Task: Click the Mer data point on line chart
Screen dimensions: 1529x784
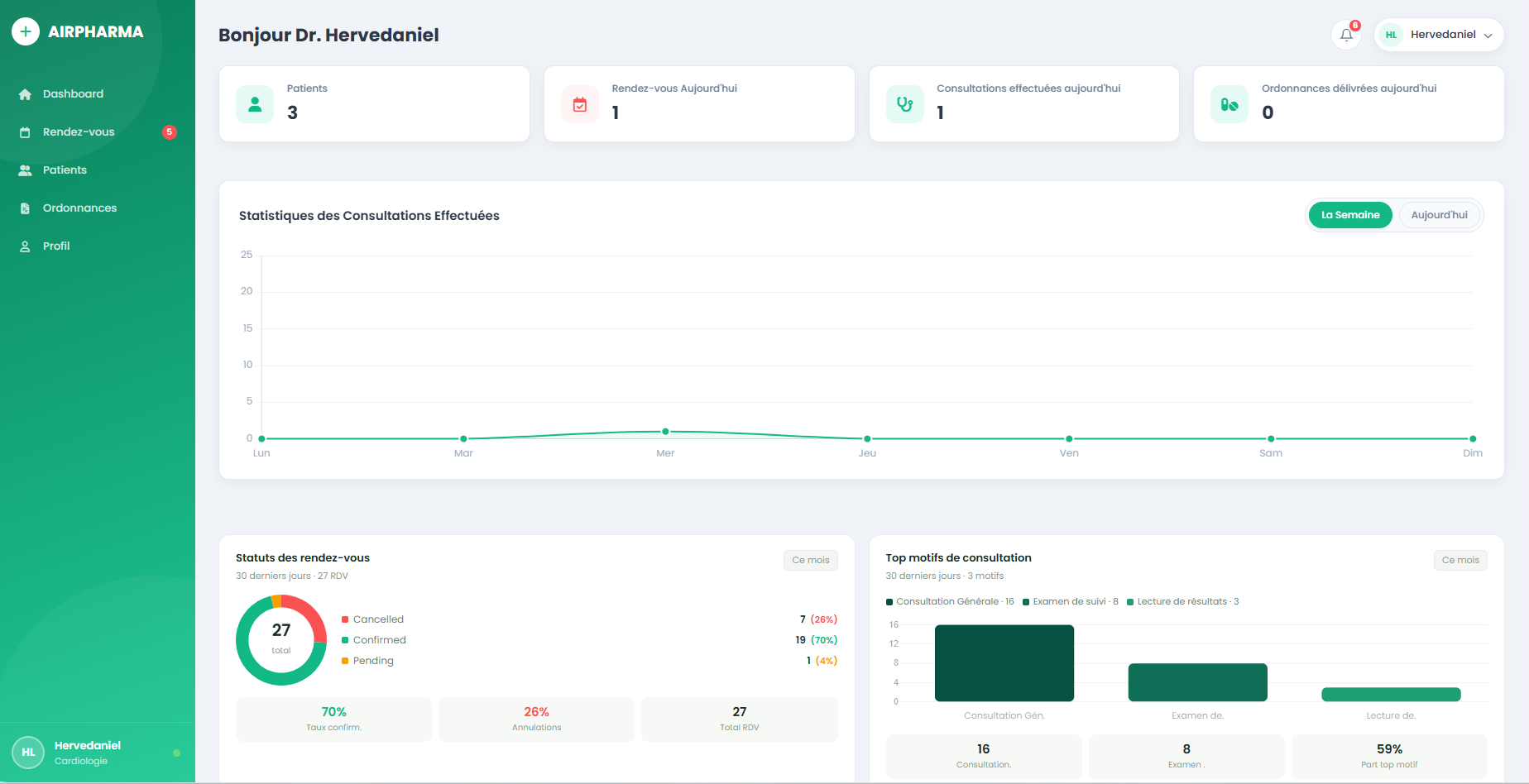Action: [x=665, y=432]
